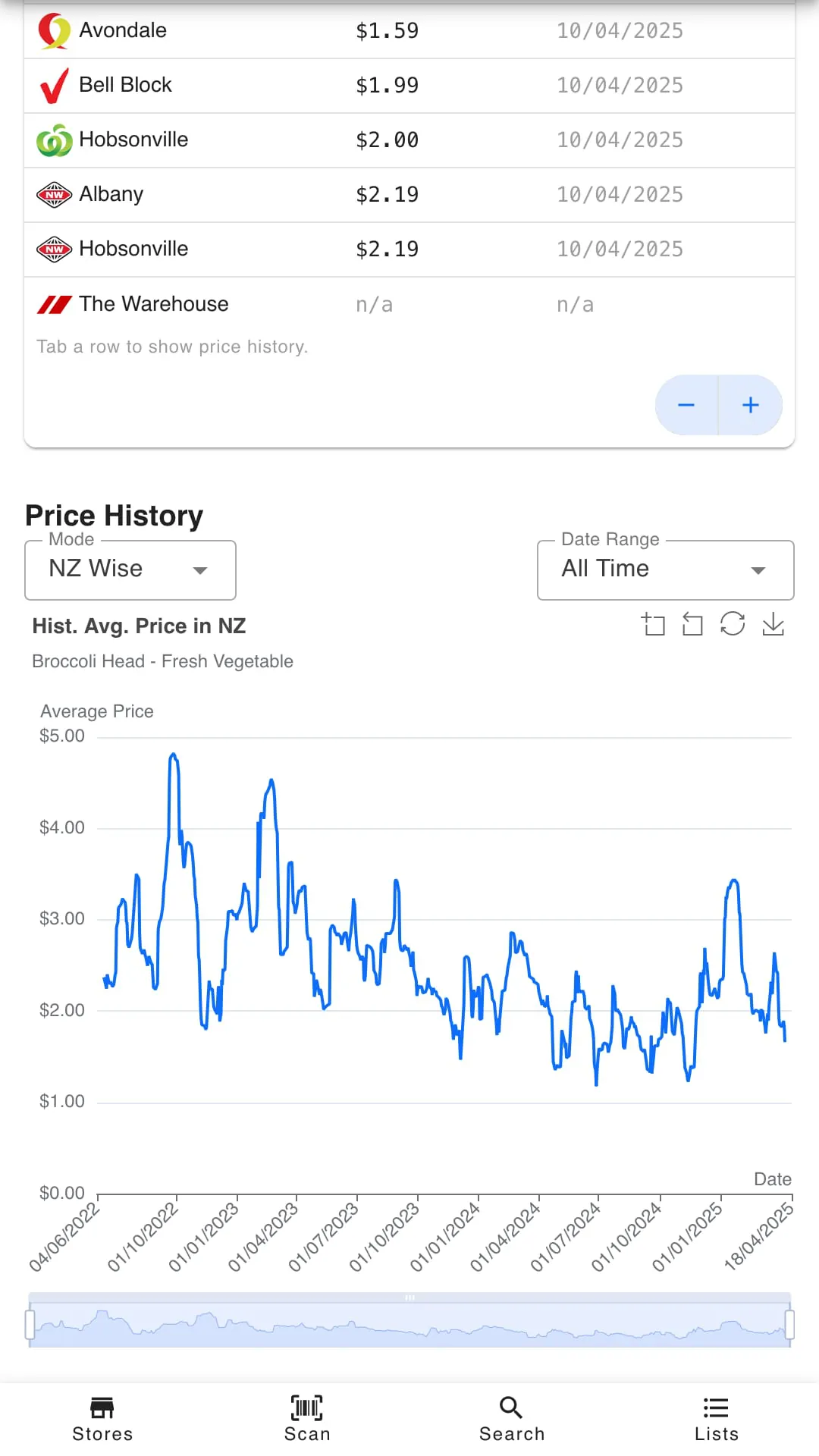Select the Avondale $1.59 row
Screen dimensions: 819x1456
pos(409,30)
